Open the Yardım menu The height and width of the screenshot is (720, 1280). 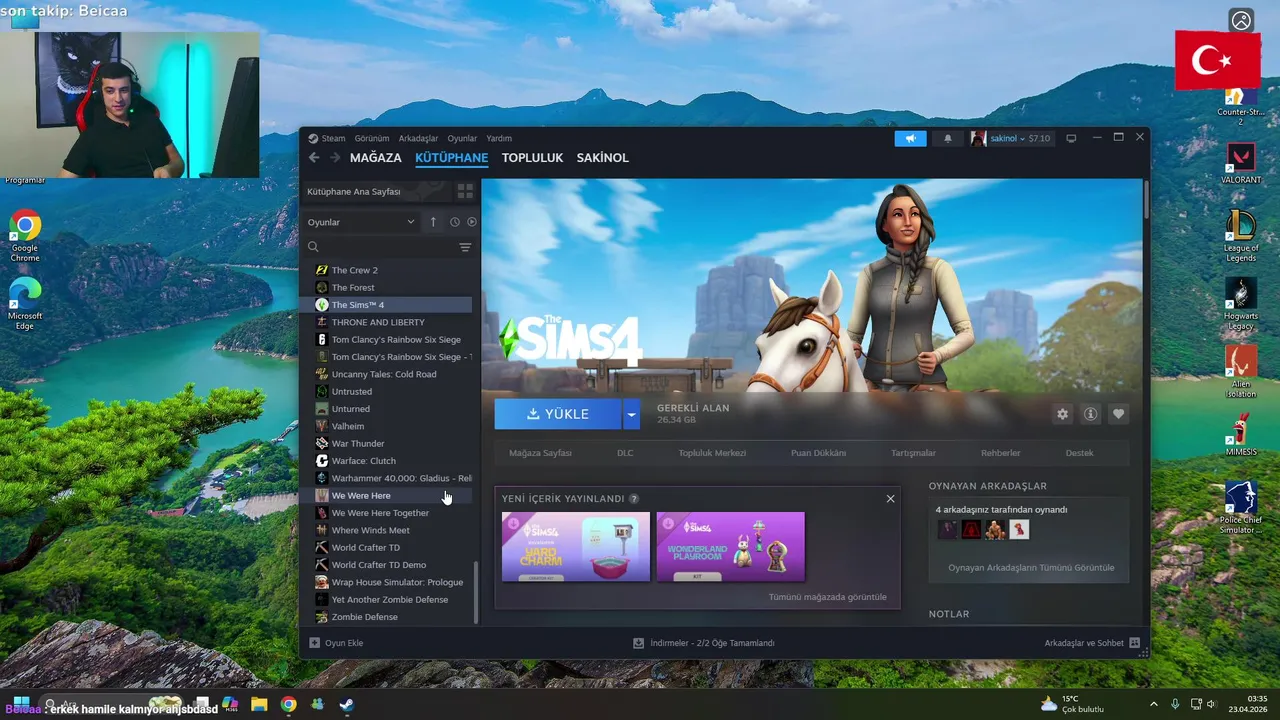[x=499, y=139]
